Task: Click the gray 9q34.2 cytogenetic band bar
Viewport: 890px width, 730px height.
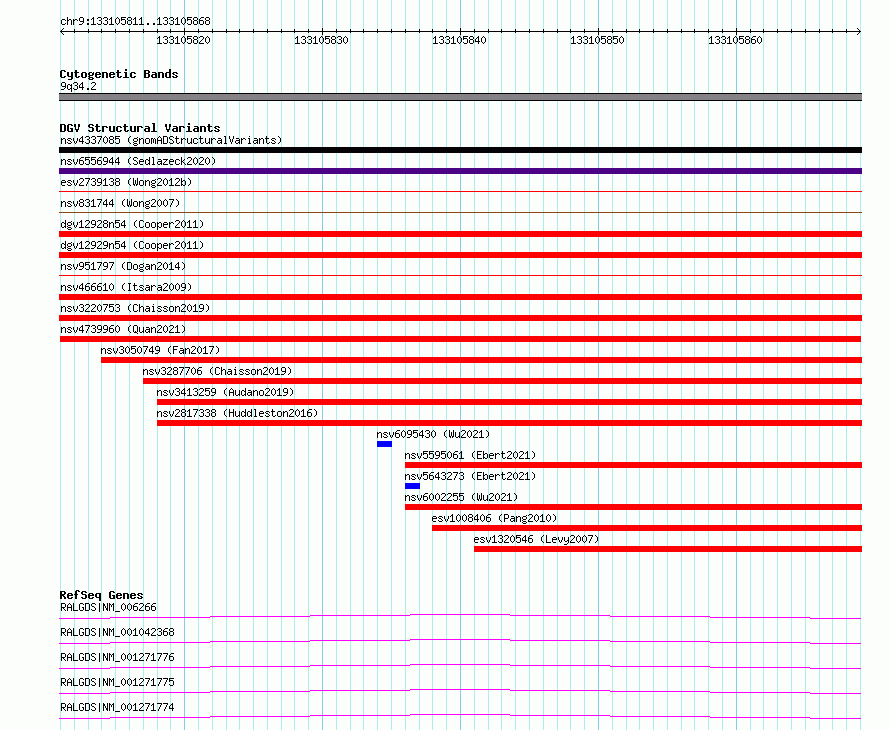Action: coord(460,97)
